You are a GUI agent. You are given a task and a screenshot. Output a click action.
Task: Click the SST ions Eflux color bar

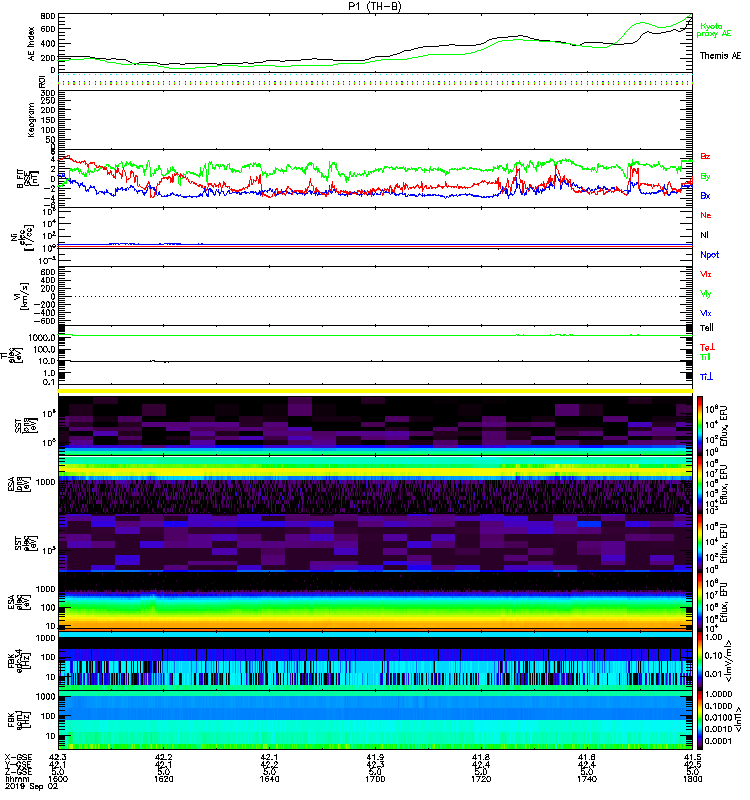[699, 426]
